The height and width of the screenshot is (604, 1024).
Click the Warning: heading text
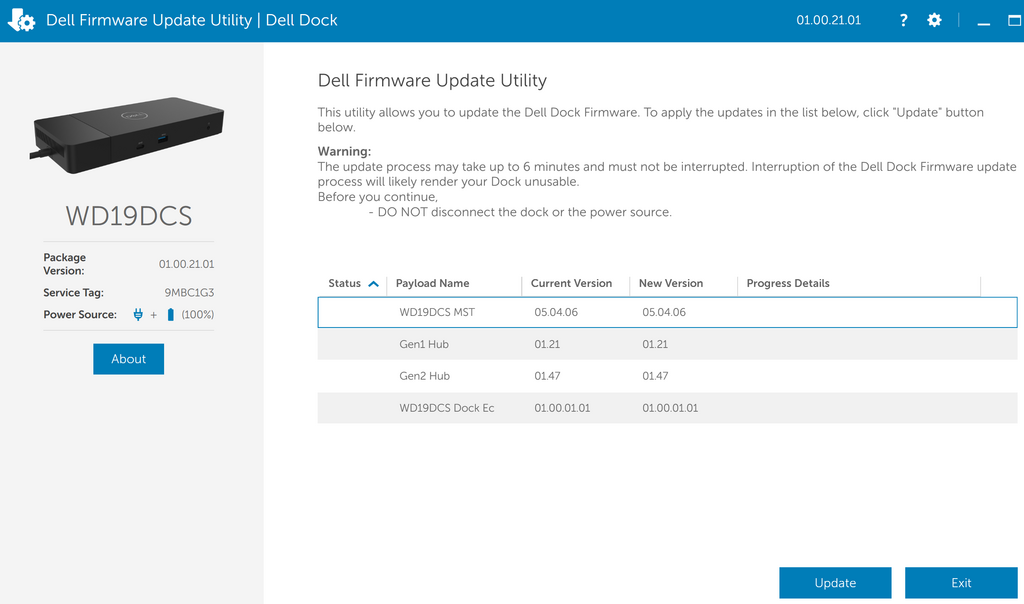click(344, 151)
